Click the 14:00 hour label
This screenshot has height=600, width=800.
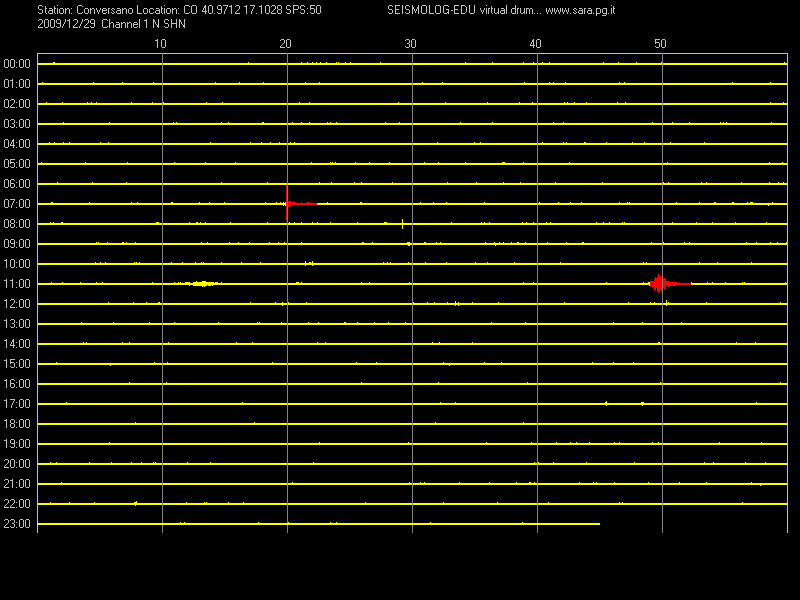[x=17, y=344]
